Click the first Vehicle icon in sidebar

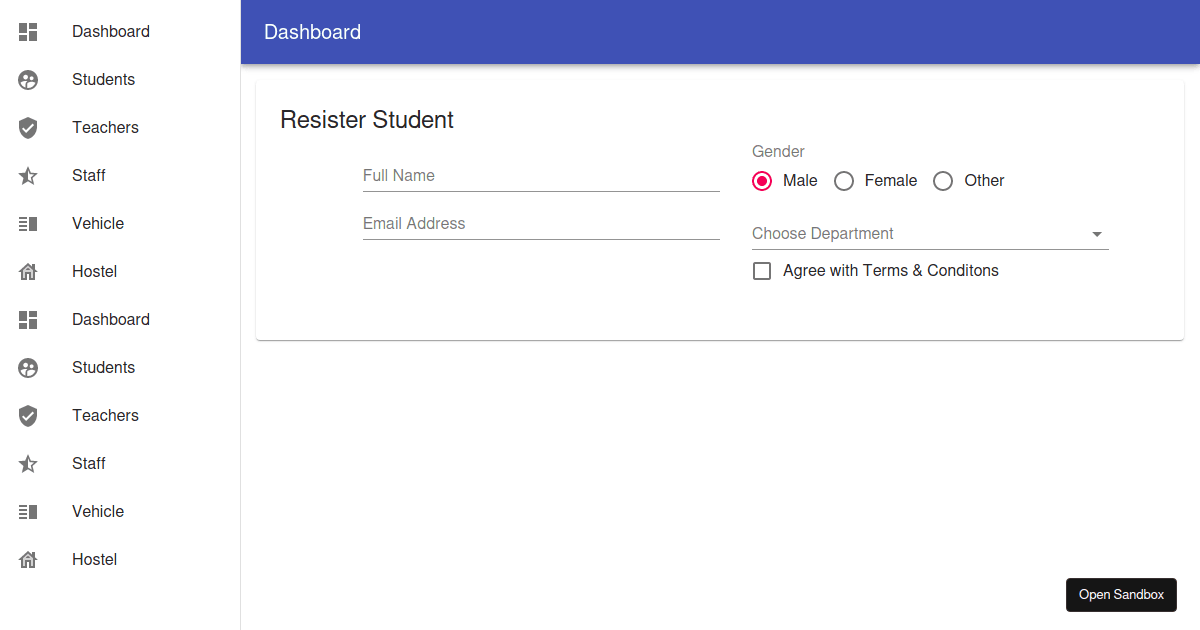[28, 224]
